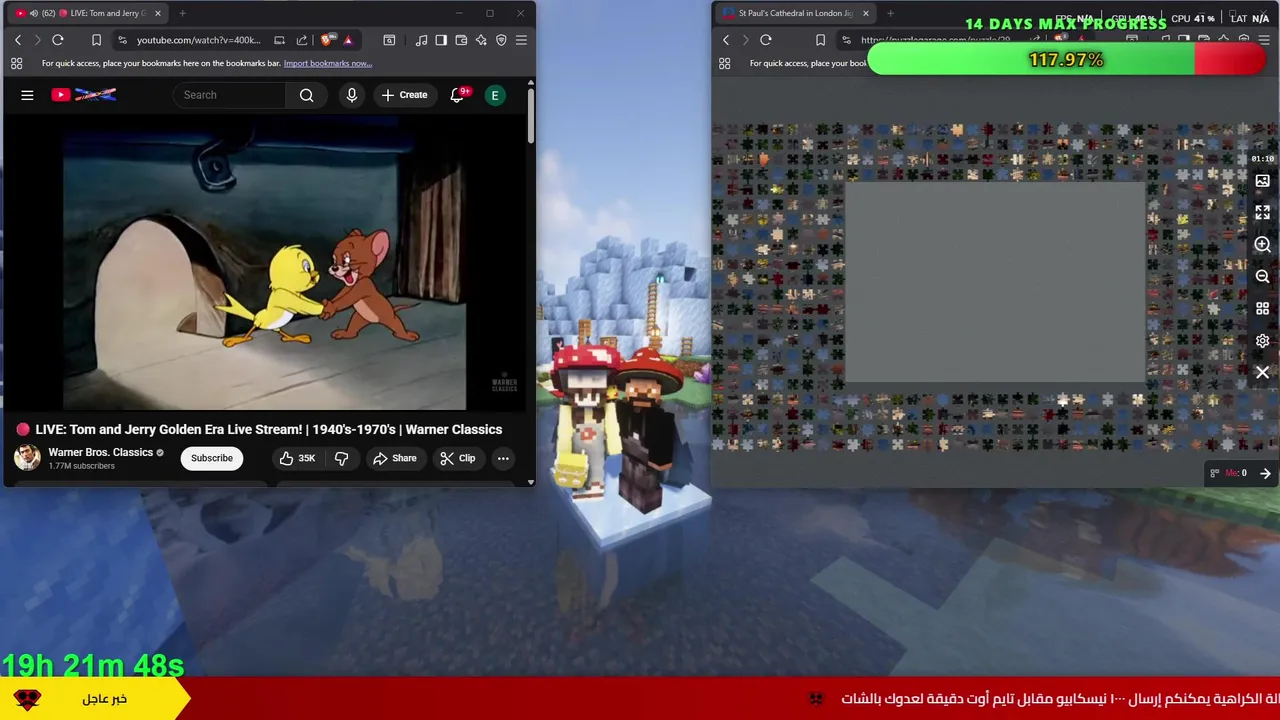Go back in the puzzle browser window
Screen dimensions: 1280x720
click(726, 40)
